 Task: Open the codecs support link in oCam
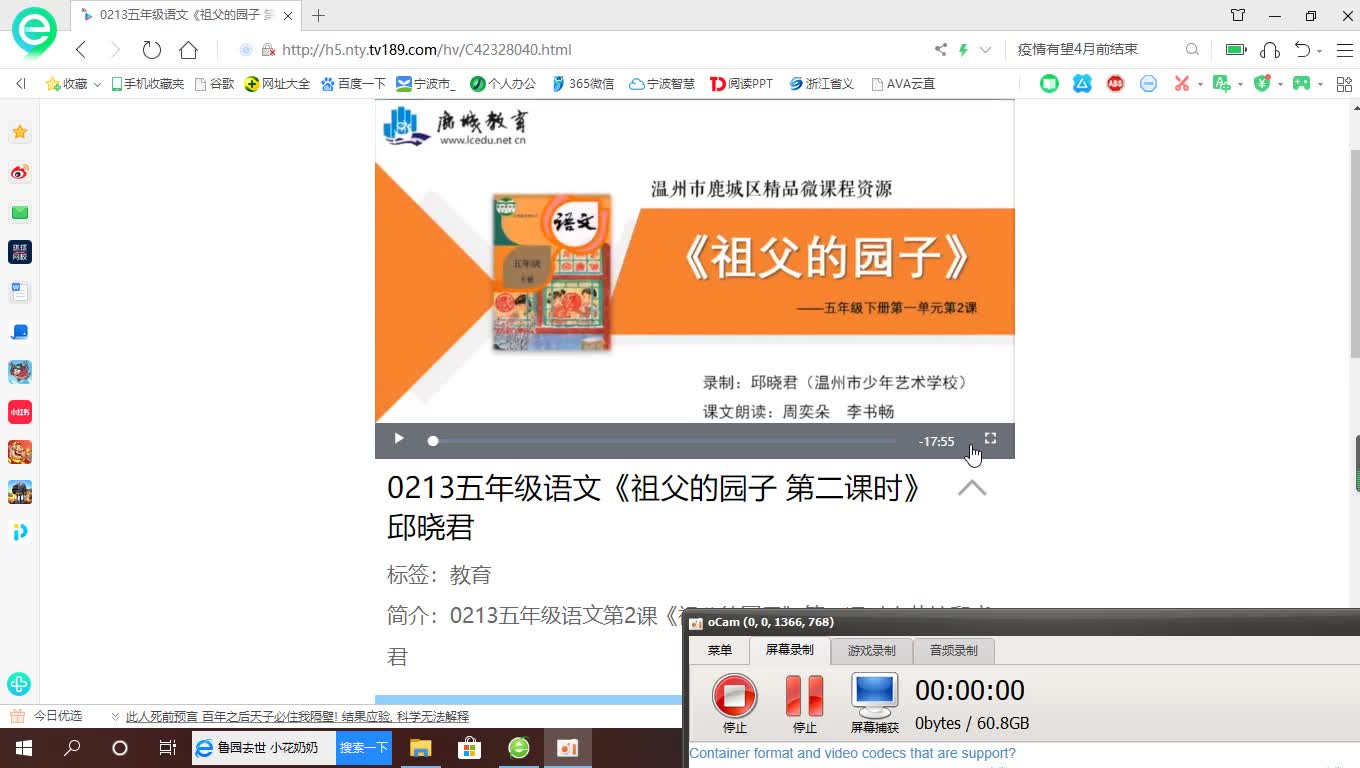tap(852, 753)
